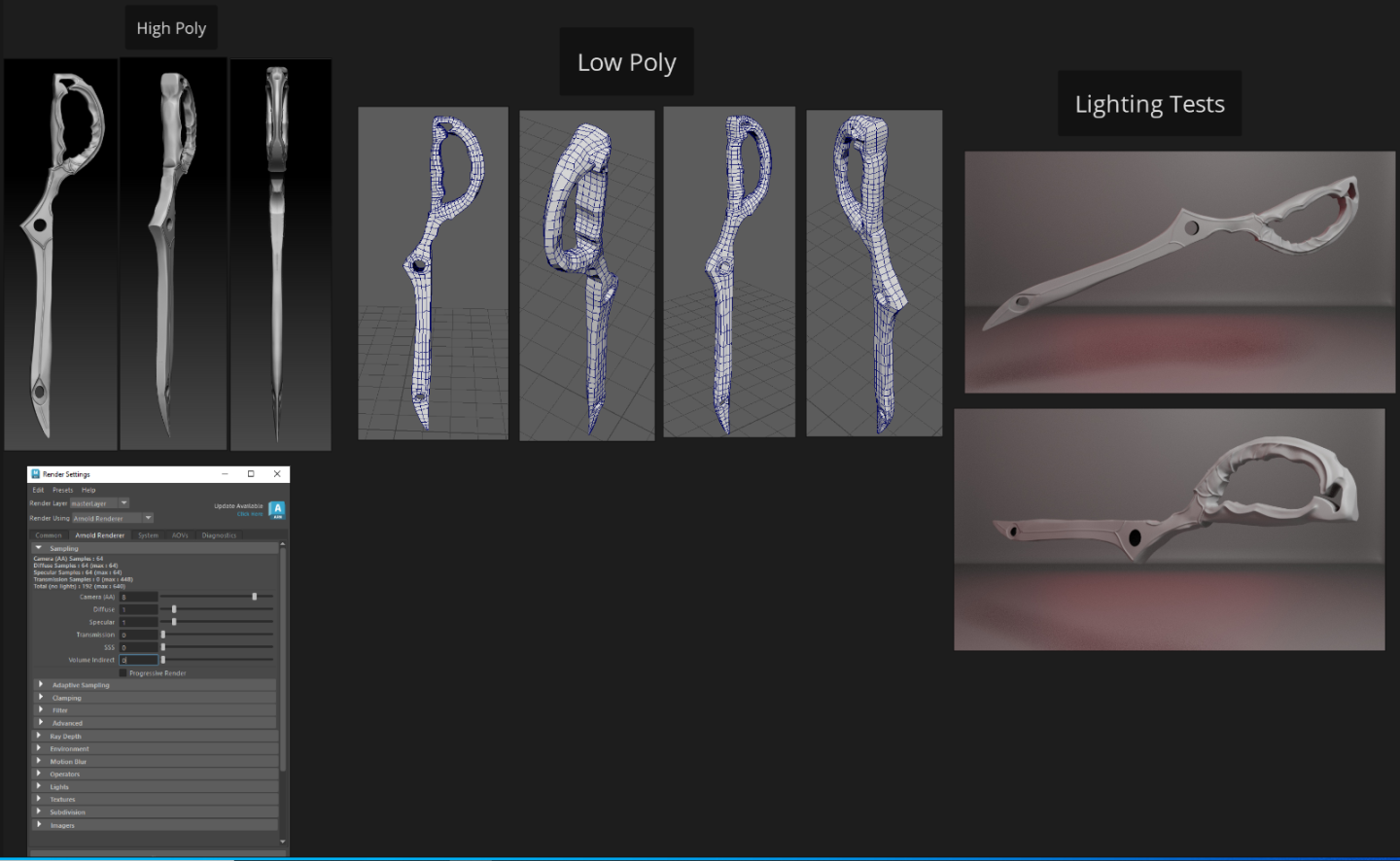Open the Edit menu in Render Settings

pos(38,490)
